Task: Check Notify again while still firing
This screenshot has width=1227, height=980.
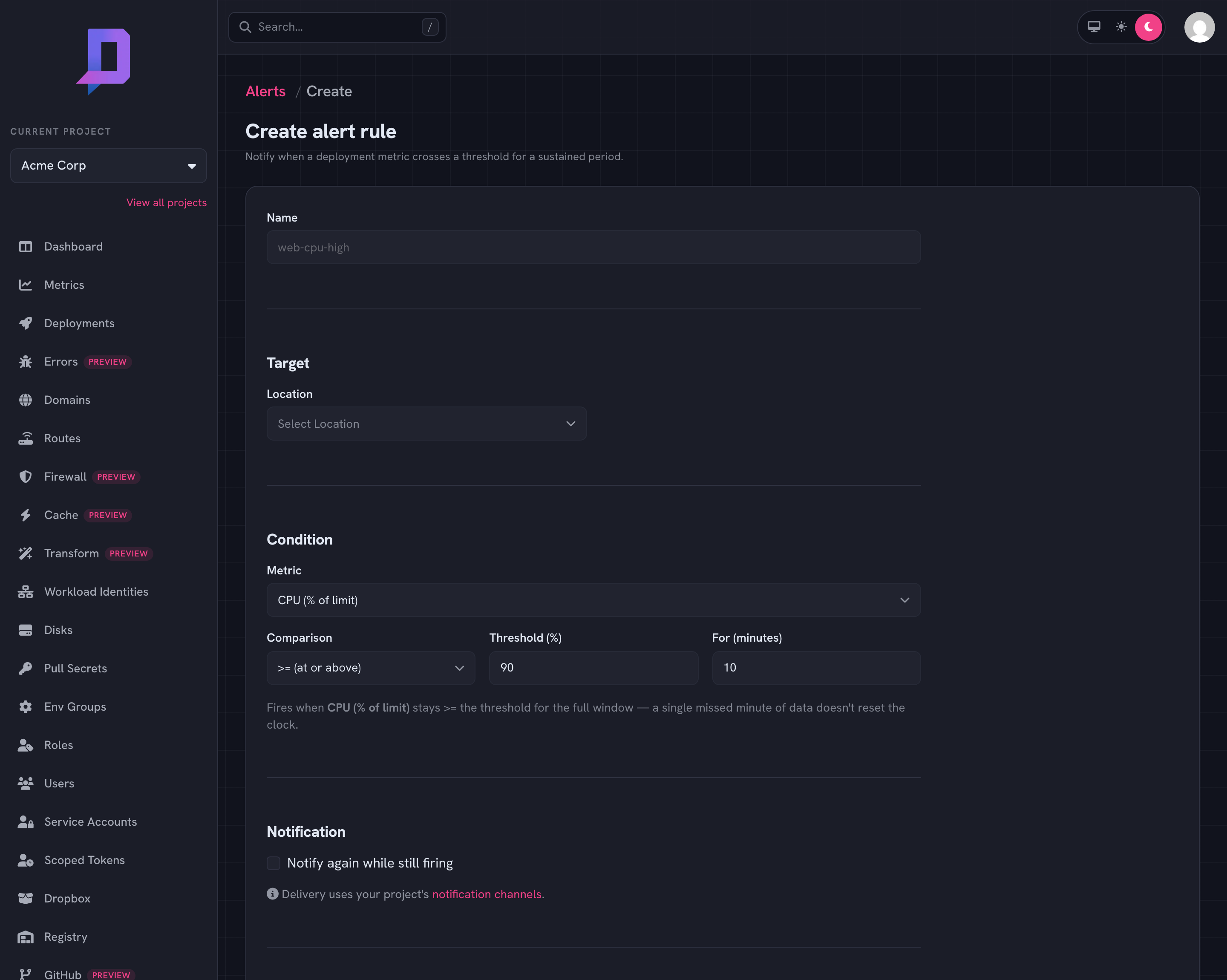Action: 274,863
